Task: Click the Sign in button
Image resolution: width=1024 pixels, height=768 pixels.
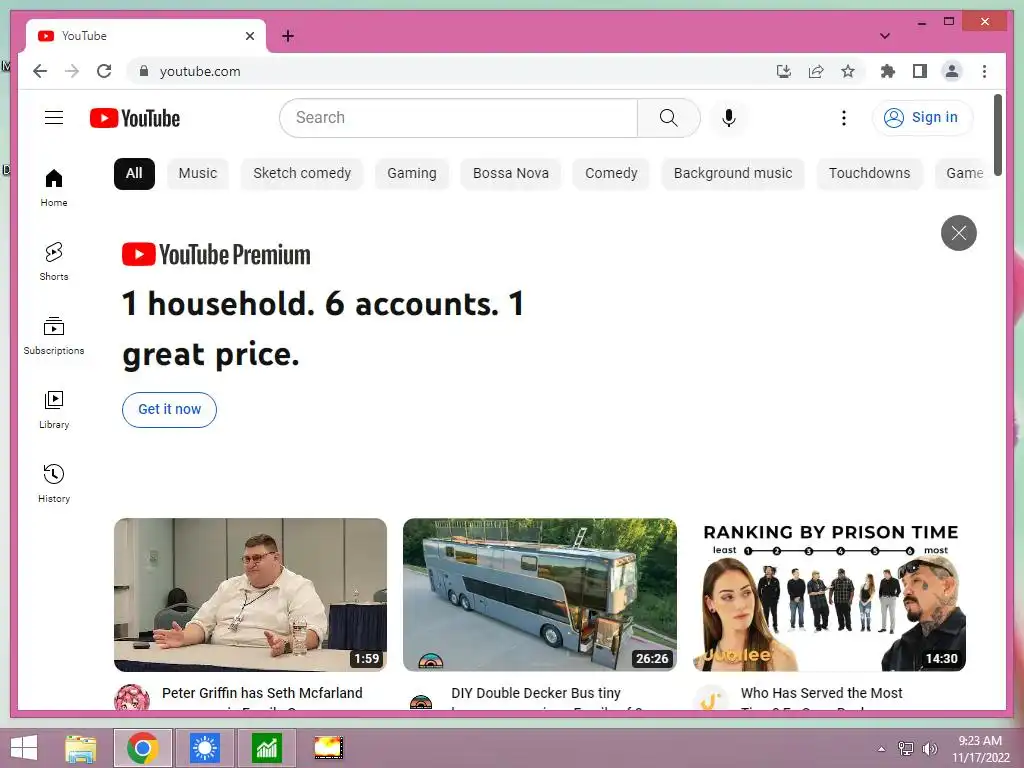Action: click(922, 118)
